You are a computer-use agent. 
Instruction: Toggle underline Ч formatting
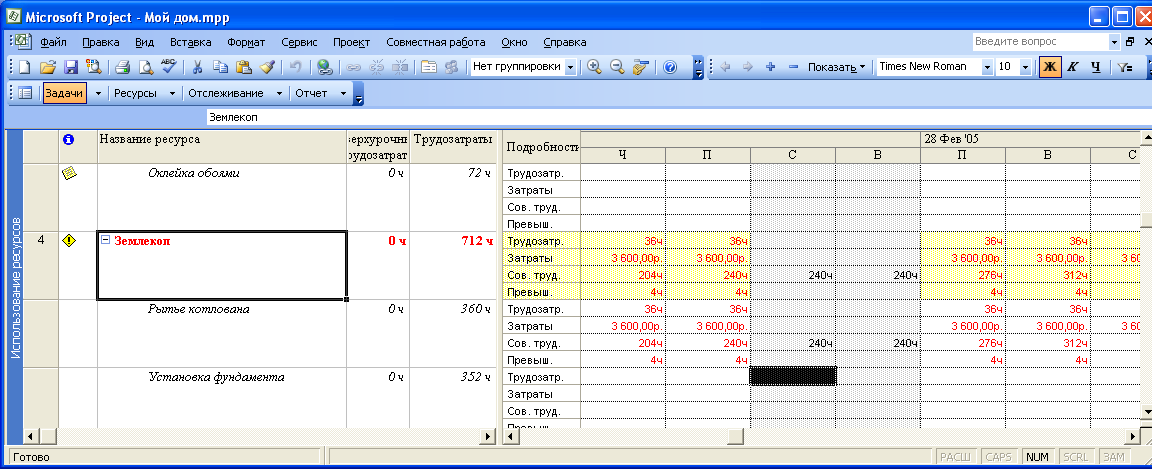coord(1095,67)
